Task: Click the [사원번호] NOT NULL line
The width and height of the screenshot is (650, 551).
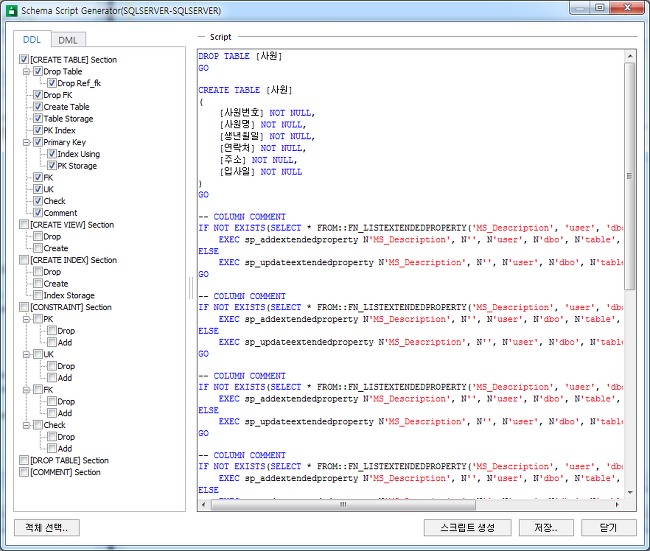Action: (267, 113)
